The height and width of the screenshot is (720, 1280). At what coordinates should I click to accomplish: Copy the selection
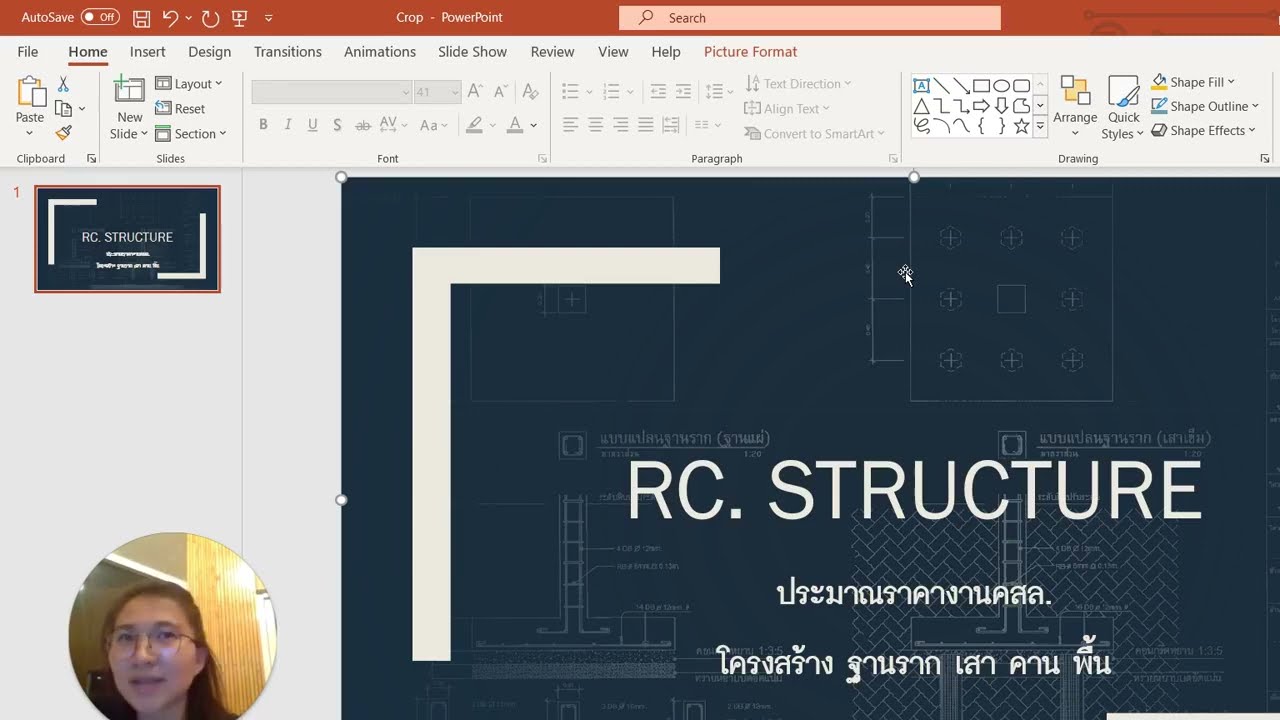[63, 109]
